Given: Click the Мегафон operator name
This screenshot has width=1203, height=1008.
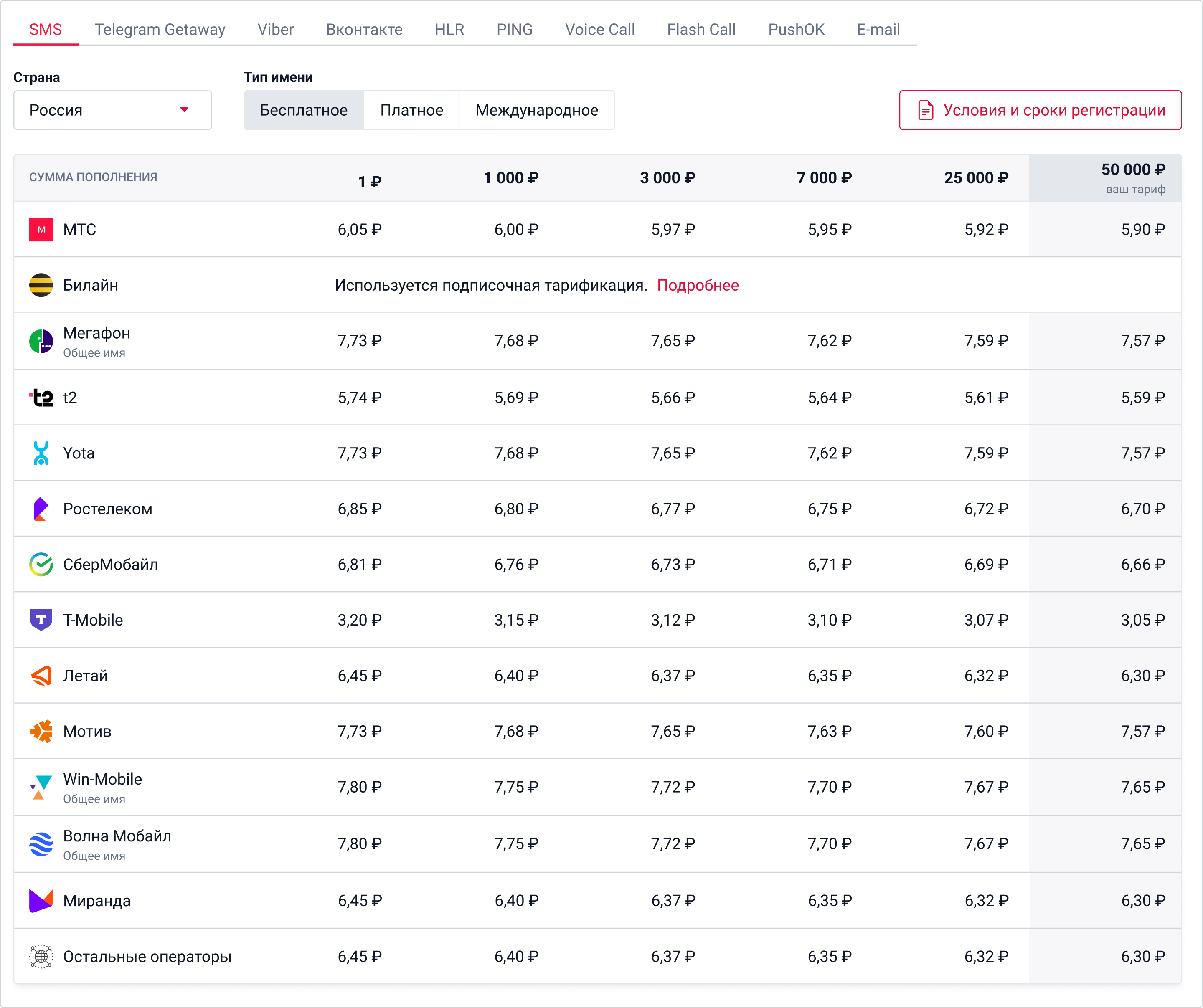Looking at the screenshot, I should (x=97, y=333).
